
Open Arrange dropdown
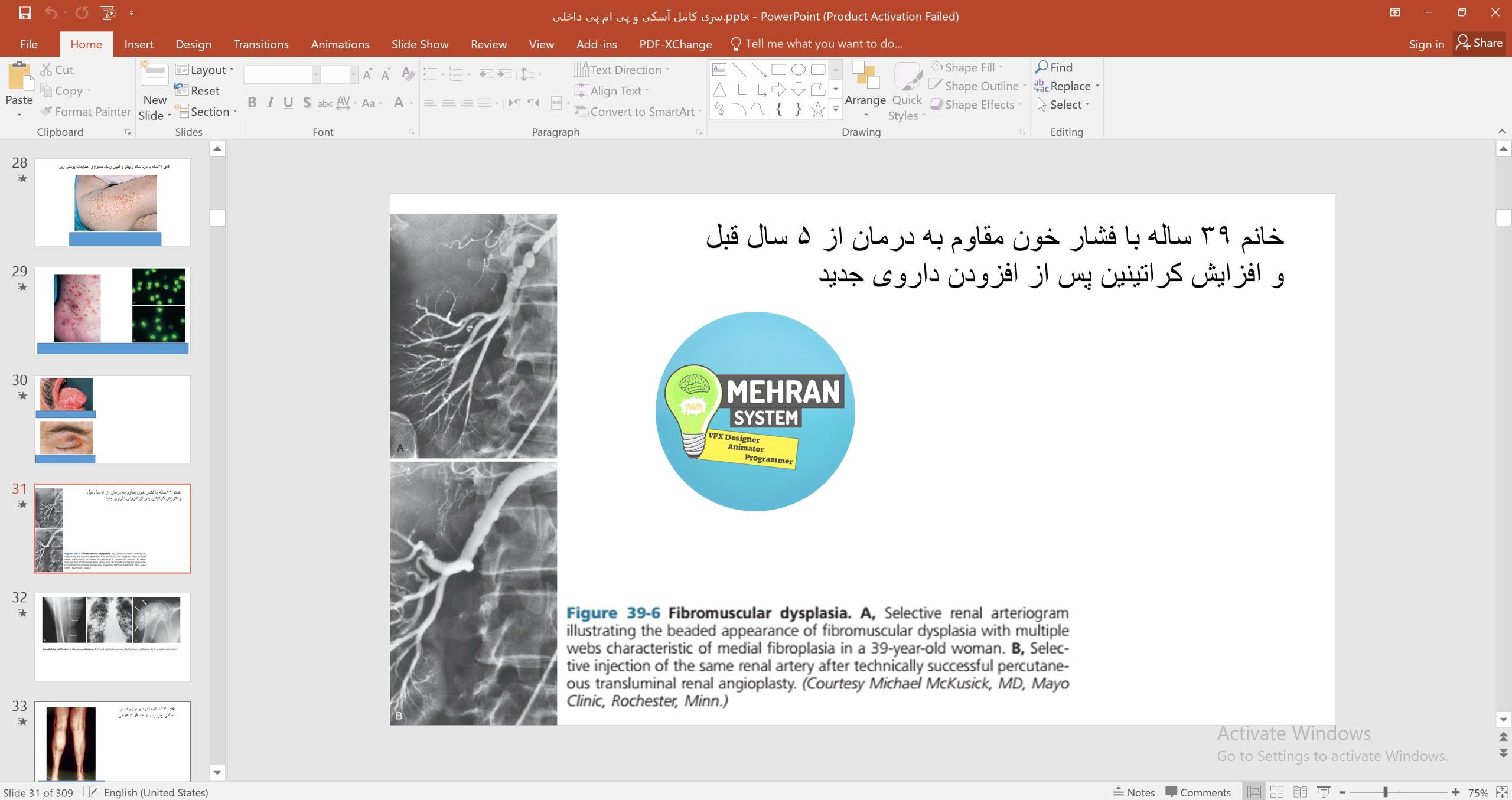click(x=865, y=90)
